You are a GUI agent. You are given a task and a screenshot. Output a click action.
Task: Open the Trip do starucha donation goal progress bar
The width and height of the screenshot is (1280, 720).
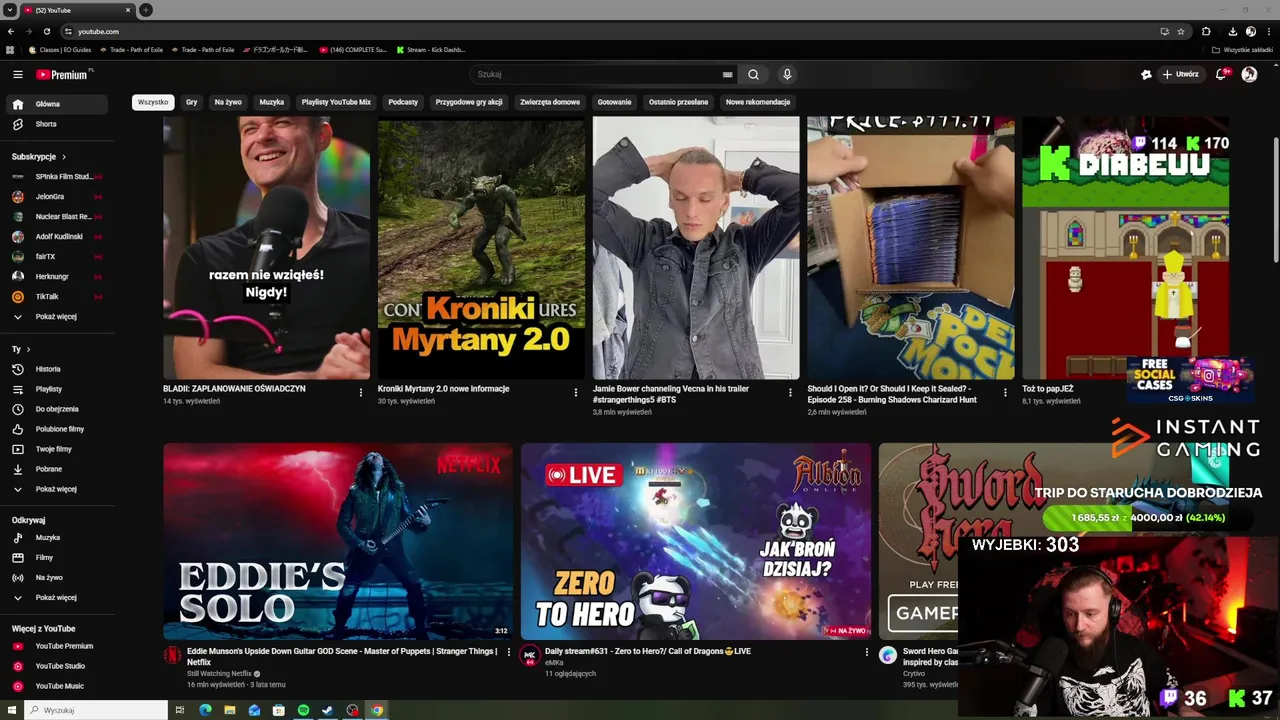point(1147,518)
